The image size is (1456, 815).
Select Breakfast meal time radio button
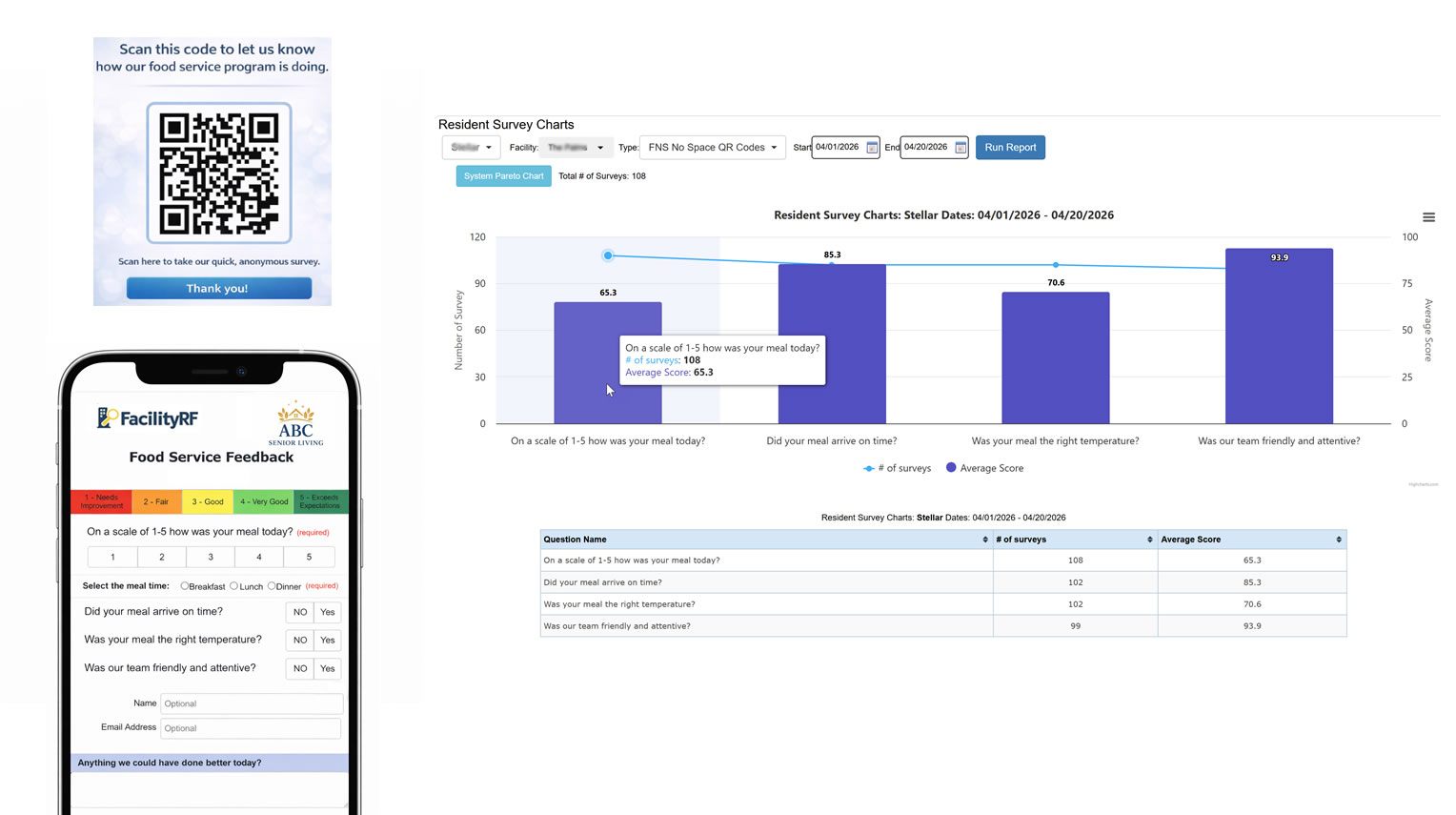pos(185,586)
